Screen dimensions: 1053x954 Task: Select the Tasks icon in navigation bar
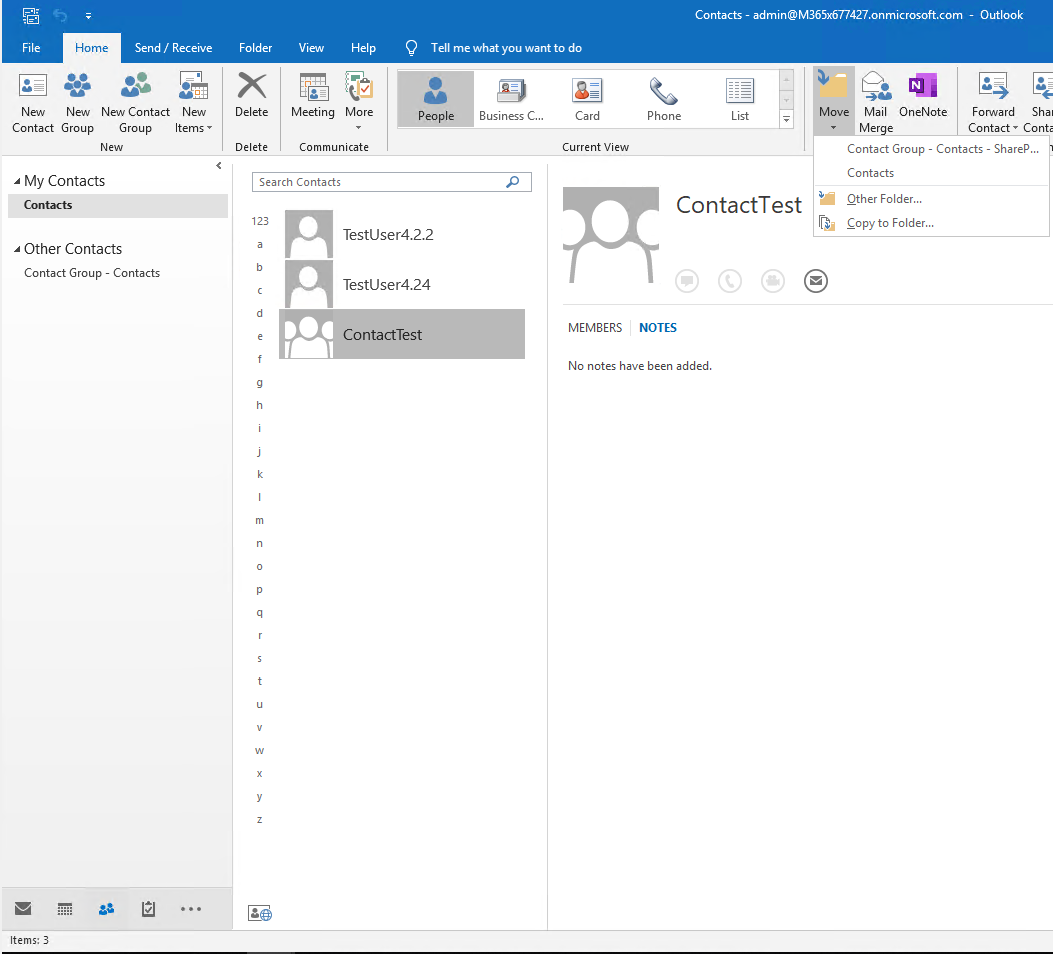(147, 909)
